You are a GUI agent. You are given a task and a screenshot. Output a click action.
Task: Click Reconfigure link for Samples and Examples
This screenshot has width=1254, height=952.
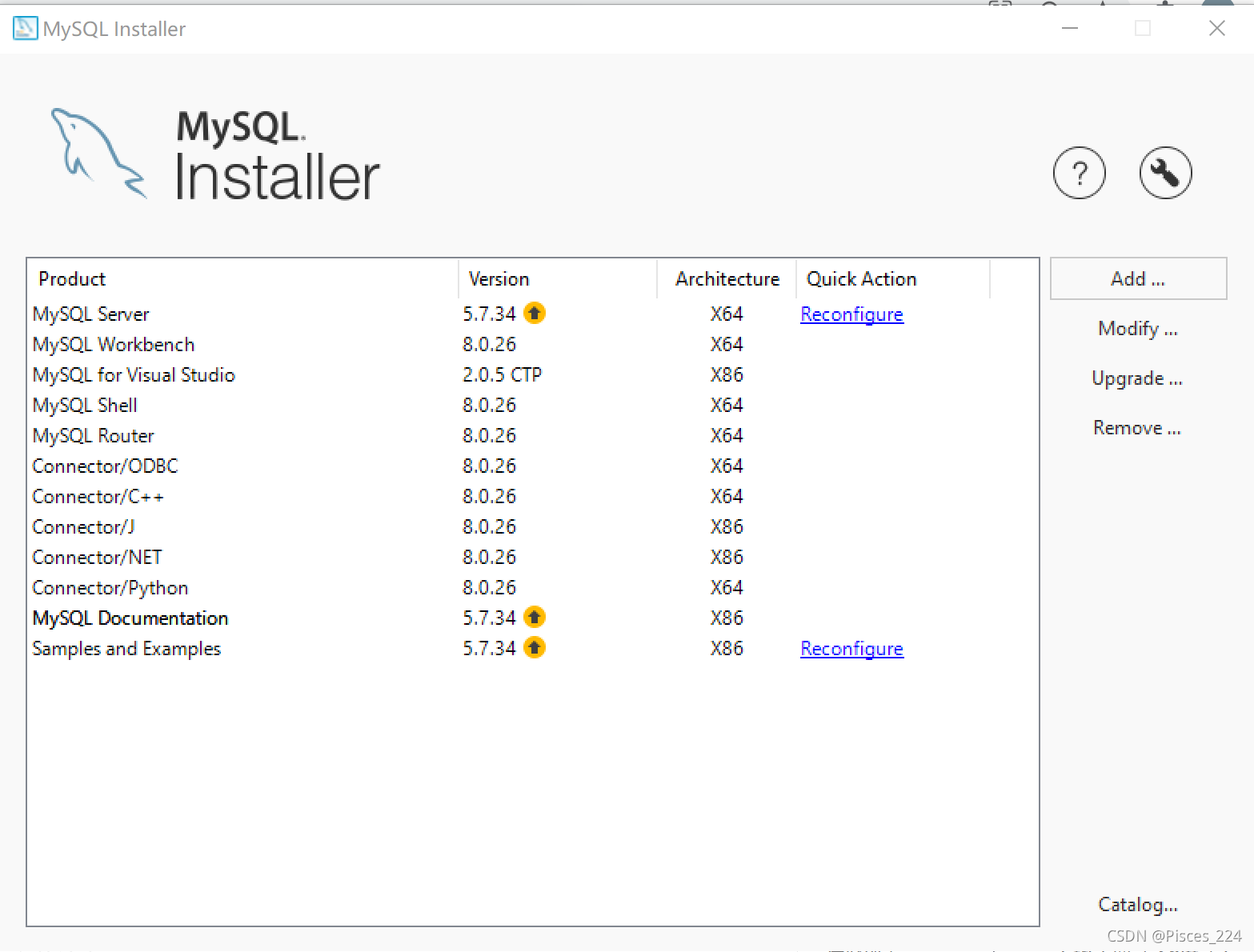click(x=851, y=649)
